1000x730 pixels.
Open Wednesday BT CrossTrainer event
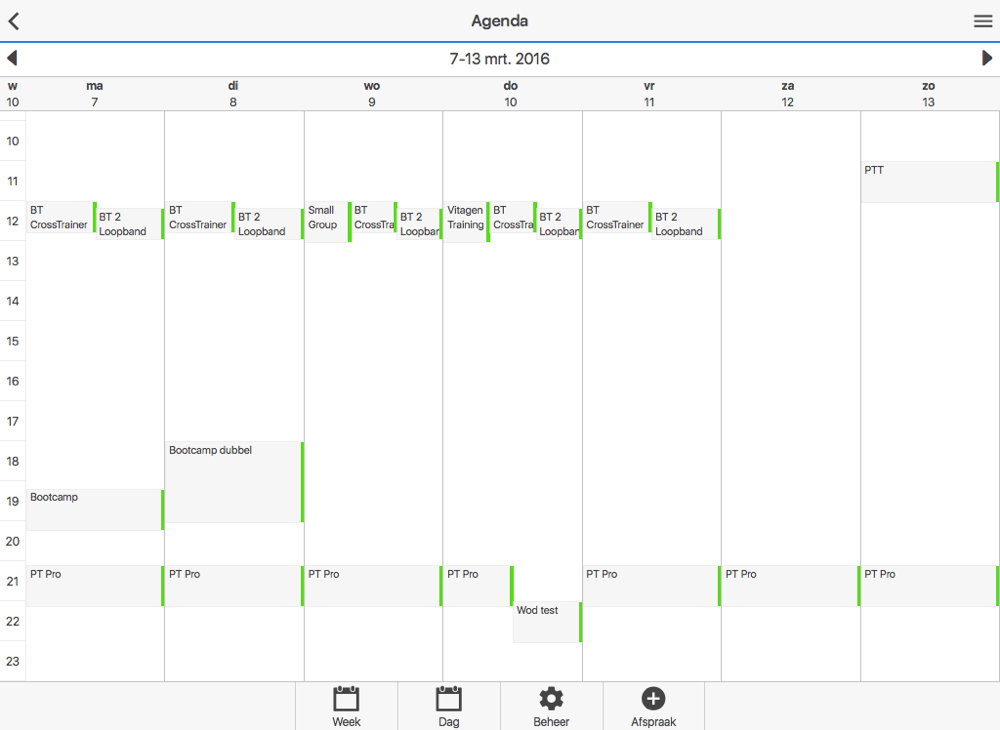pos(374,217)
